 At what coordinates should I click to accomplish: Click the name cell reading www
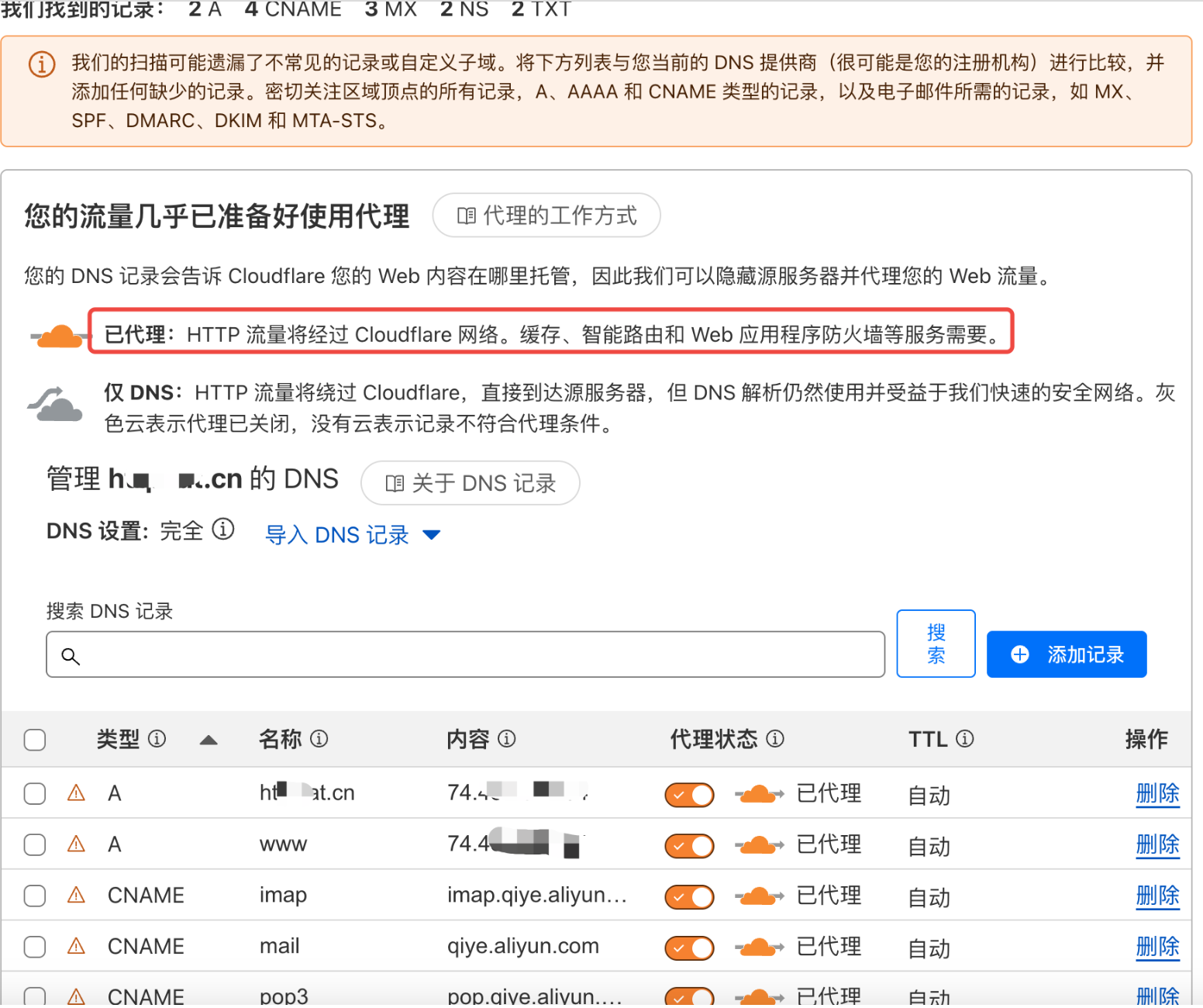(x=283, y=844)
